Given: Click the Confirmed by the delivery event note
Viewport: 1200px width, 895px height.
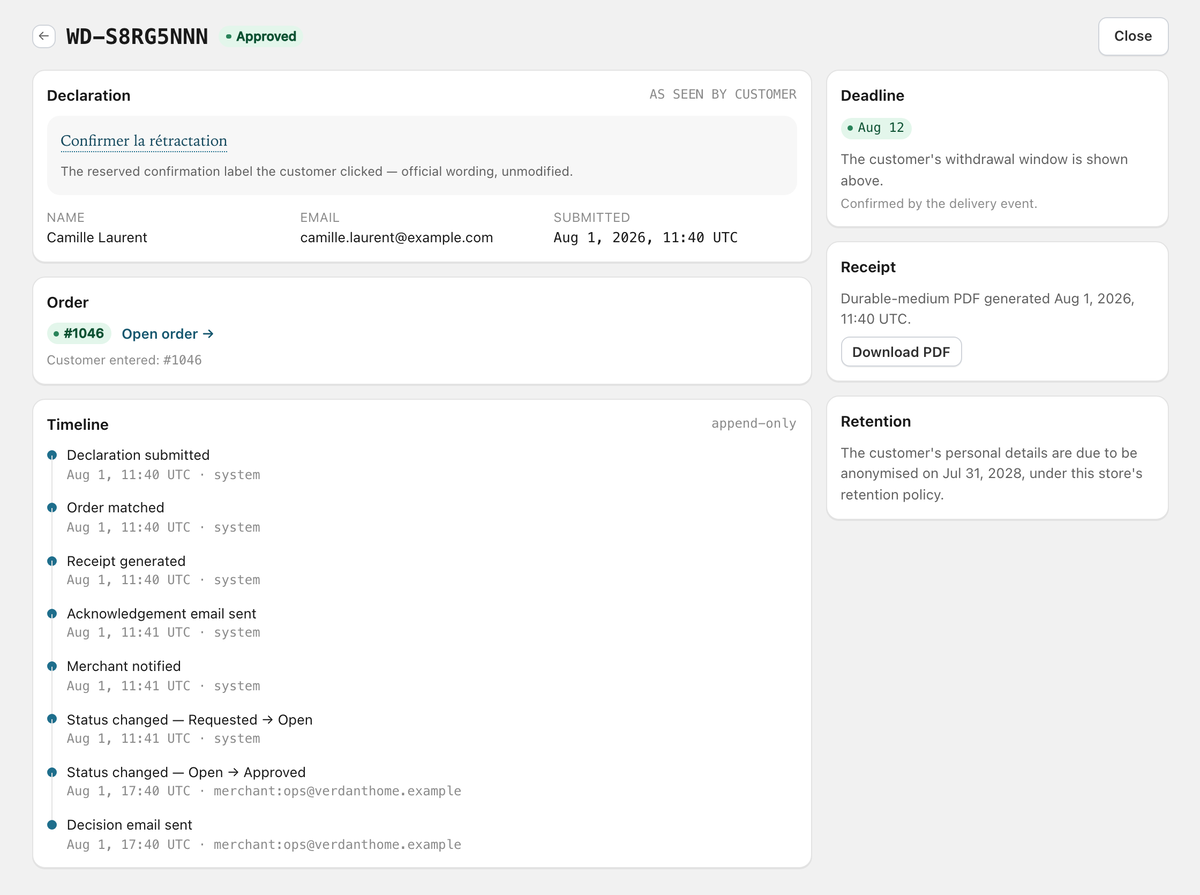Looking at the screenshot, I should pos(939,203).
